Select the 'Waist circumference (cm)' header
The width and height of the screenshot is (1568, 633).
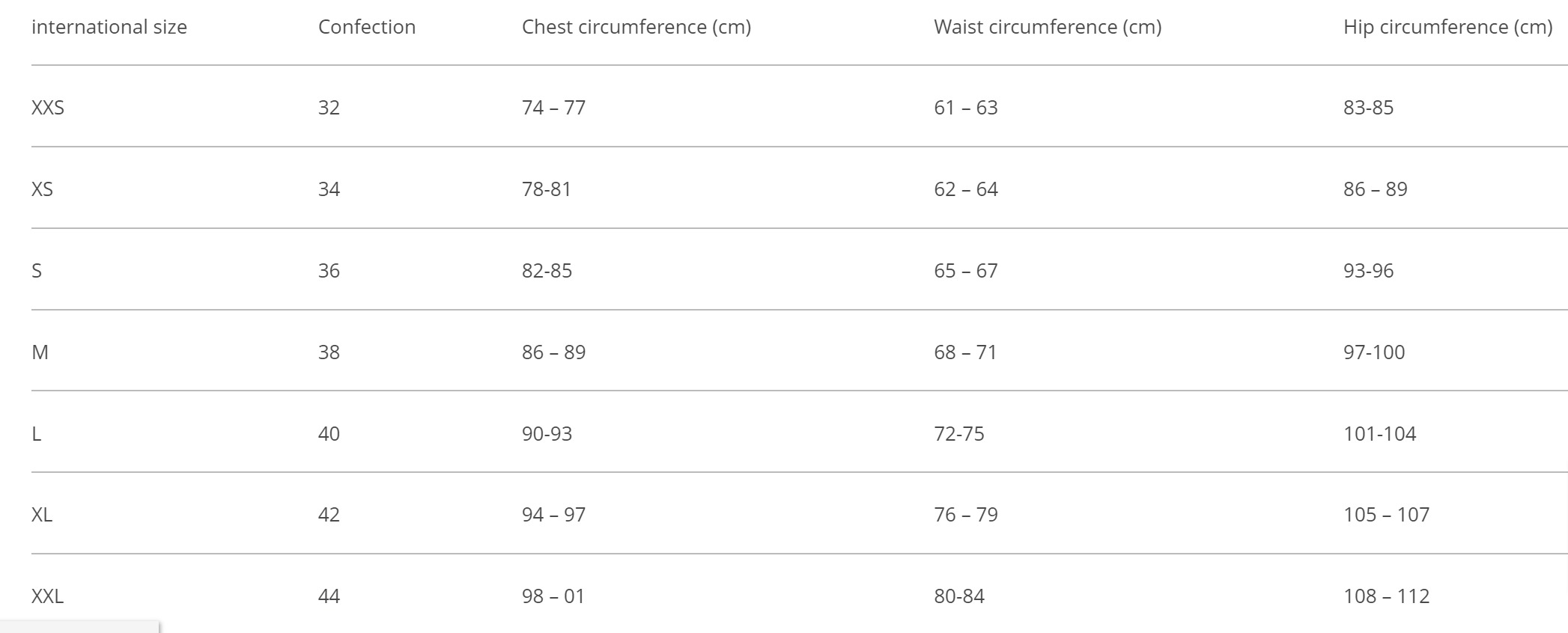click(1048, 27)
